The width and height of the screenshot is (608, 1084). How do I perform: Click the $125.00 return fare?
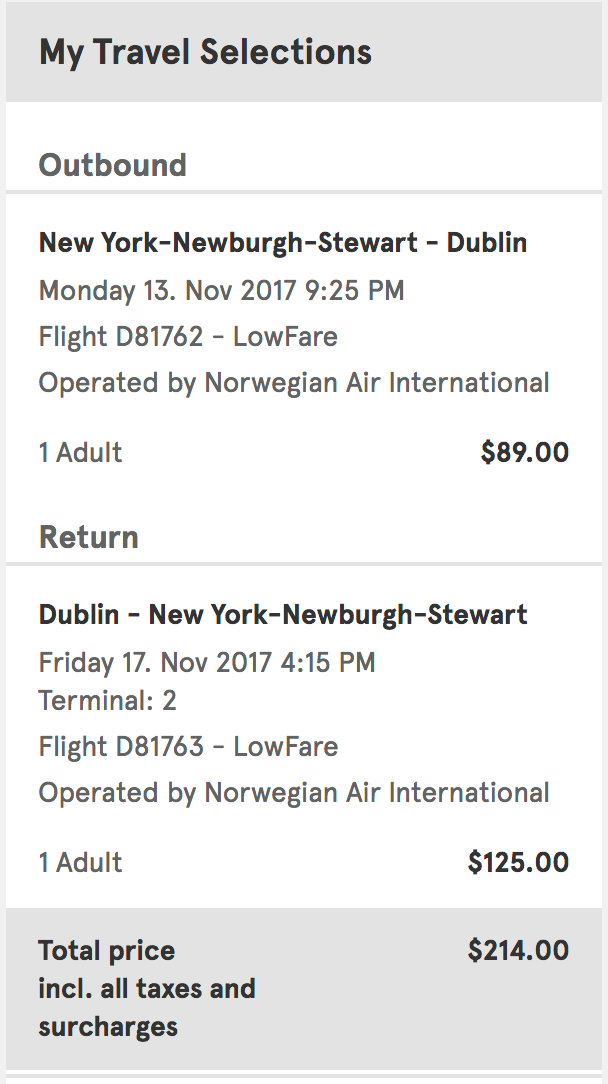point(518,863)
